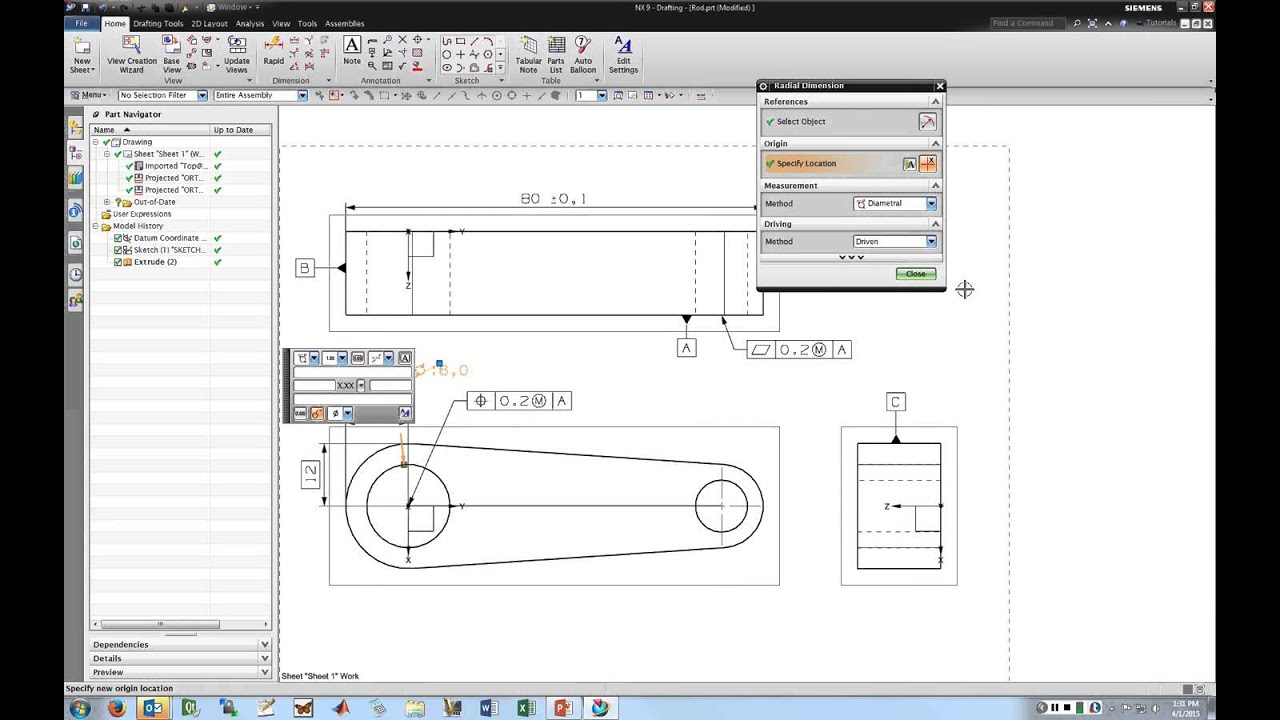Click the Specify Location crosshair icon

coord(928,163)
